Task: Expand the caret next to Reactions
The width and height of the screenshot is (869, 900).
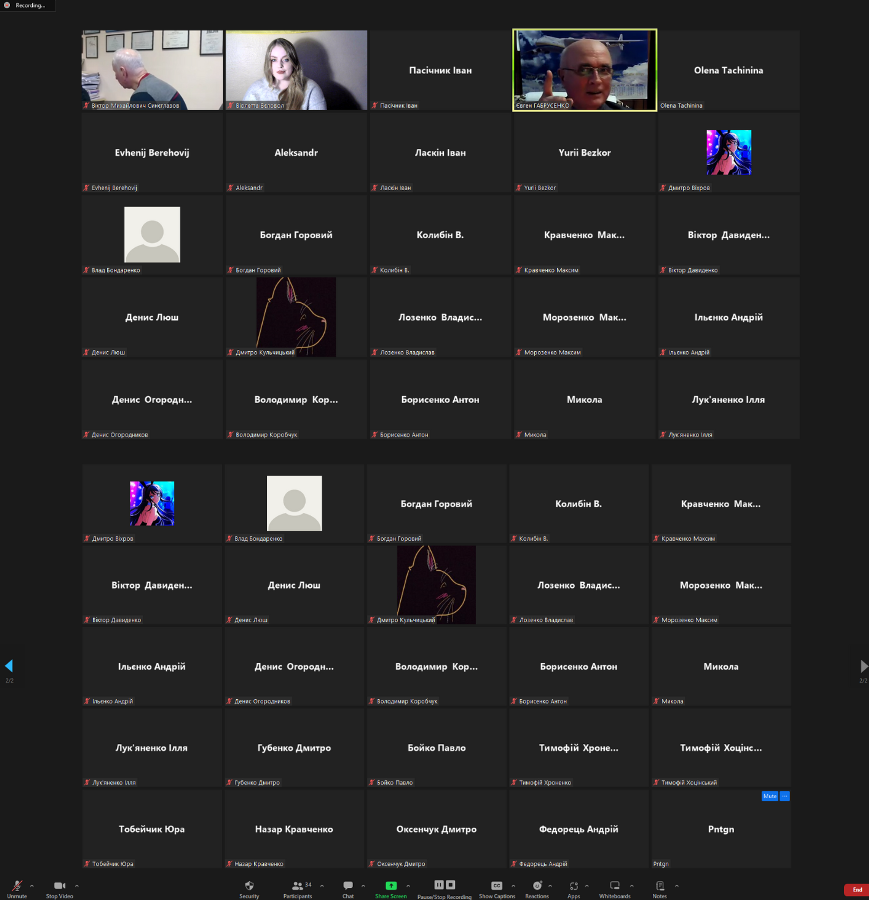Action: (550, 886)
